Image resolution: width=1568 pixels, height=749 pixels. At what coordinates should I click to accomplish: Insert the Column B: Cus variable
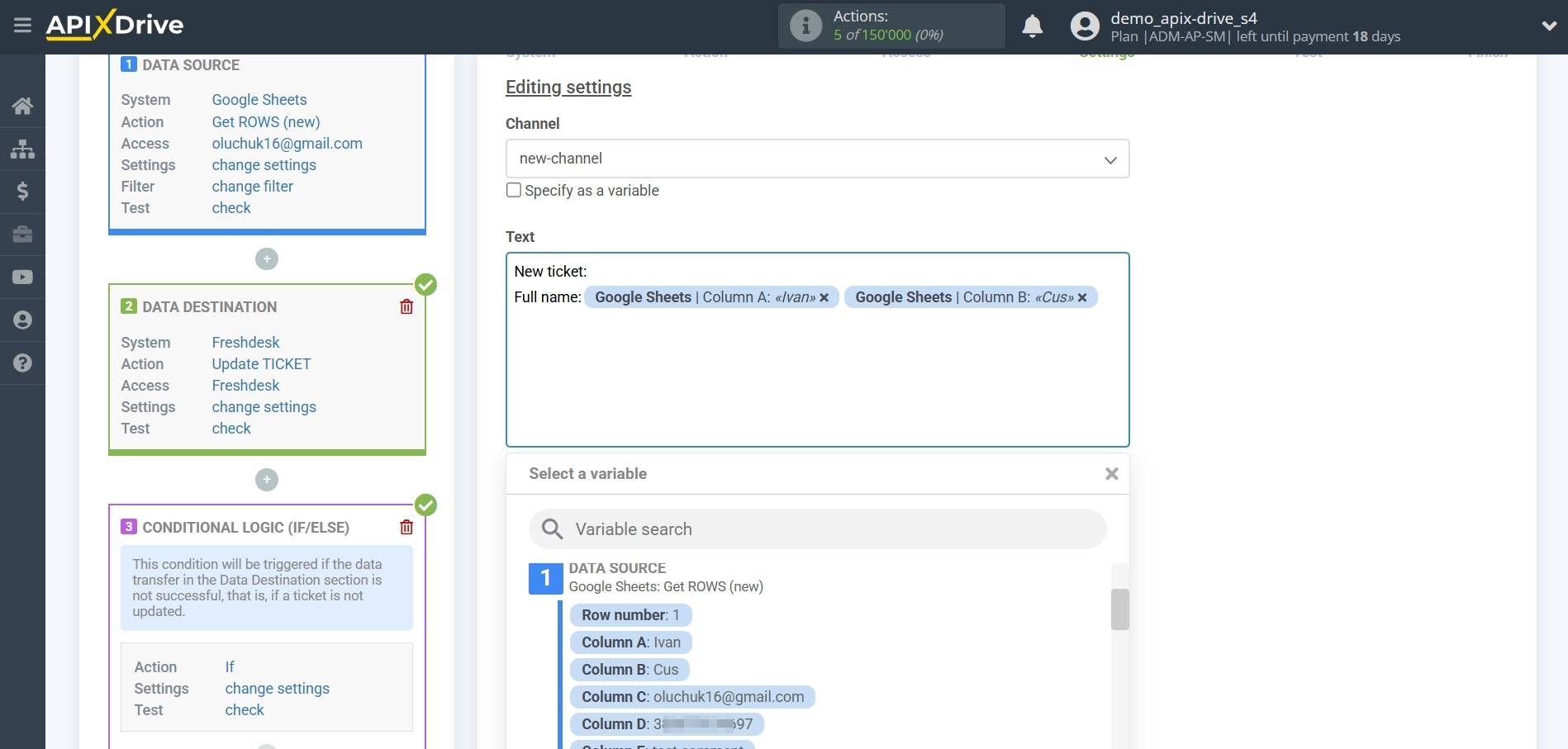(x=630, y=670)
